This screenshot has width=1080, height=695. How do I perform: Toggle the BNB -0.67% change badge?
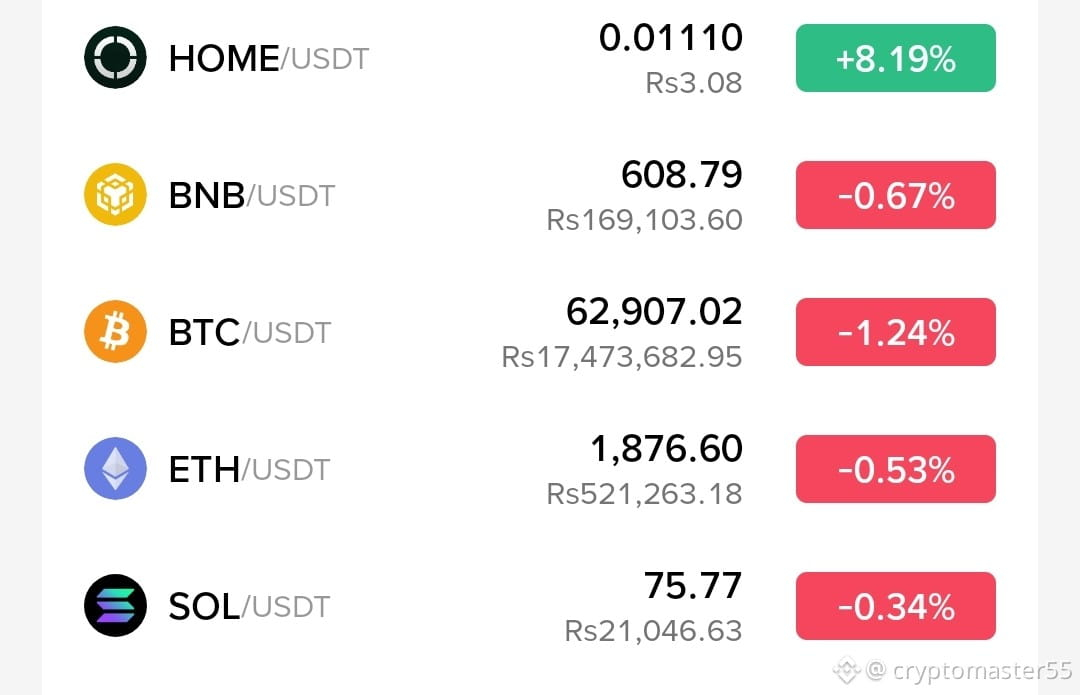pyautogui.click(x=895, y=195)
